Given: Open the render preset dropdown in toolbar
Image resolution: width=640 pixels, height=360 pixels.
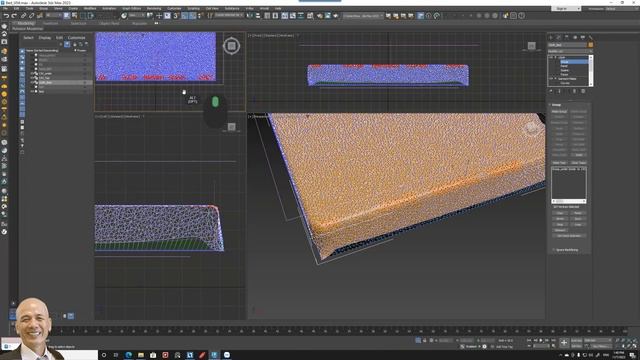Looking at the screenshot, I should click(x=362, y=16).
